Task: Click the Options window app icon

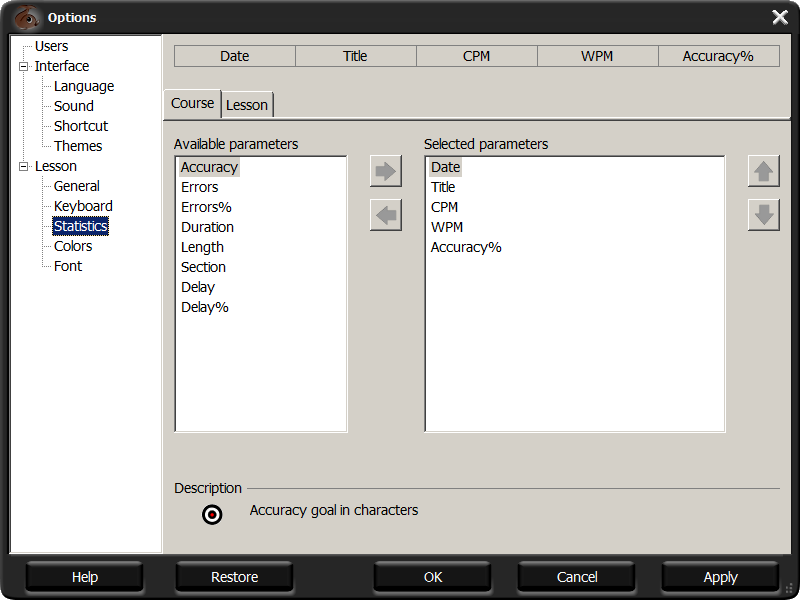Action: (27, 17)
